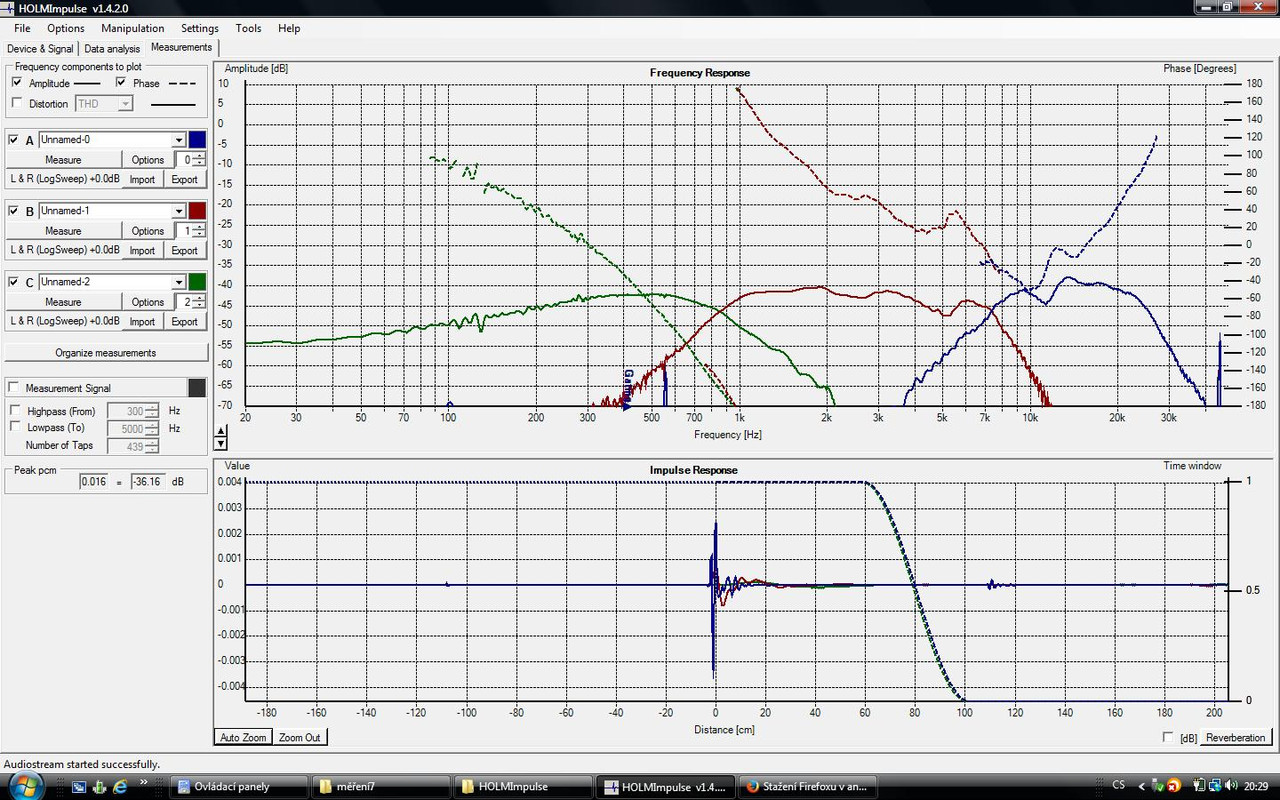Enable the Measurement Signal checkbox
Screen dimensions: 1280x800
tap(14, 388)
